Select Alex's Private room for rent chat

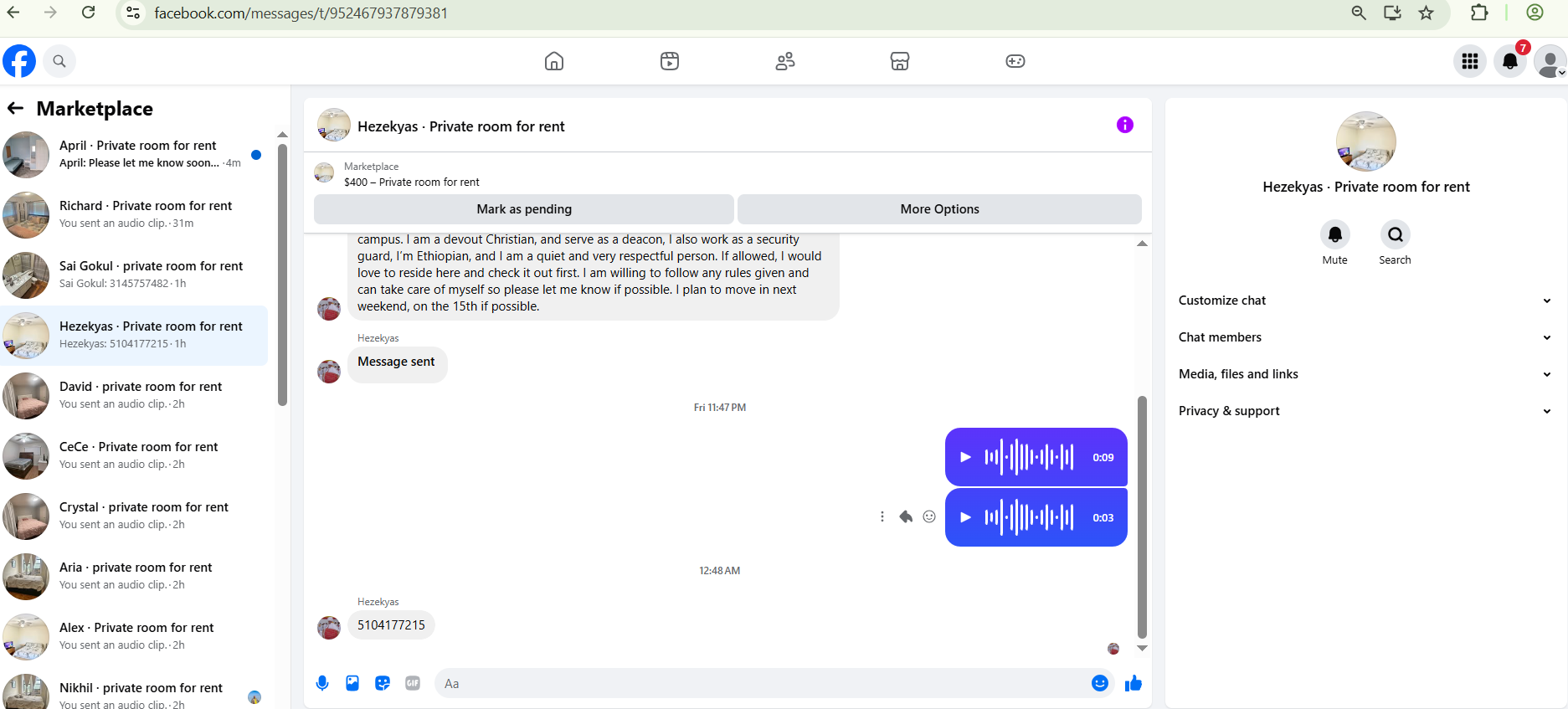pos(134,637)
